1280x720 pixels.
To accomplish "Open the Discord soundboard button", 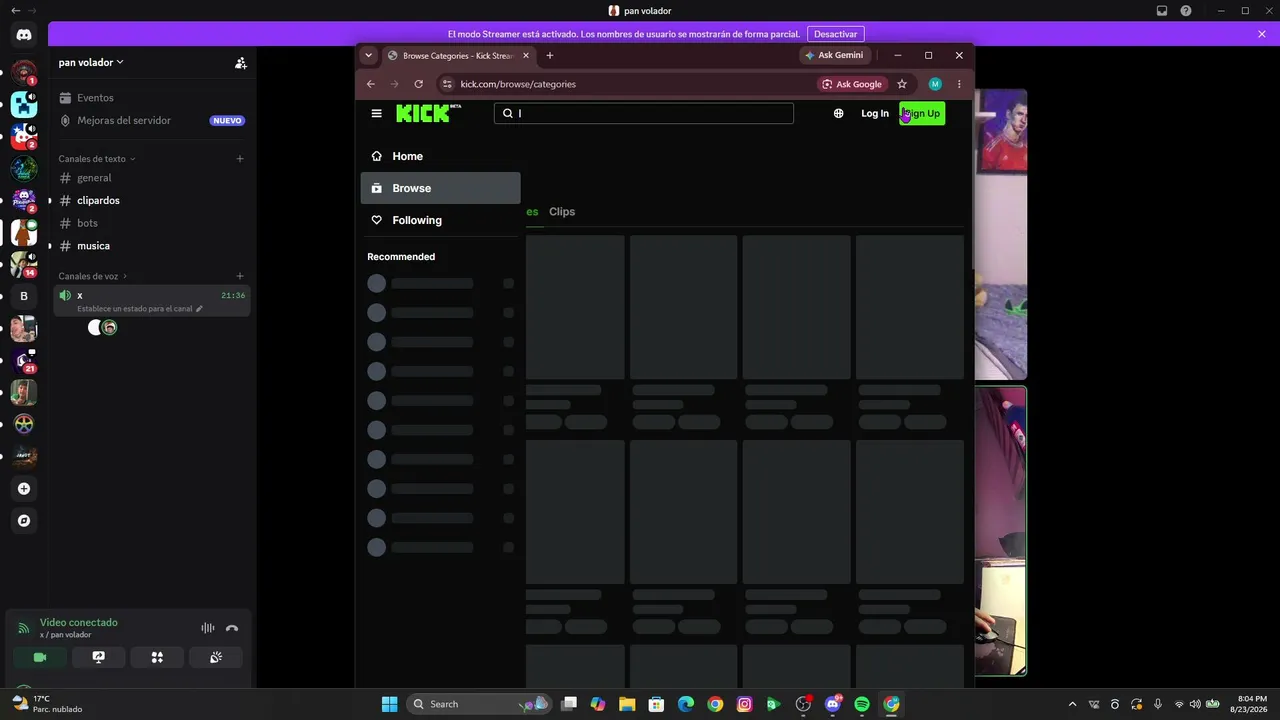I will pyautogui.click(x=216, y=657).
